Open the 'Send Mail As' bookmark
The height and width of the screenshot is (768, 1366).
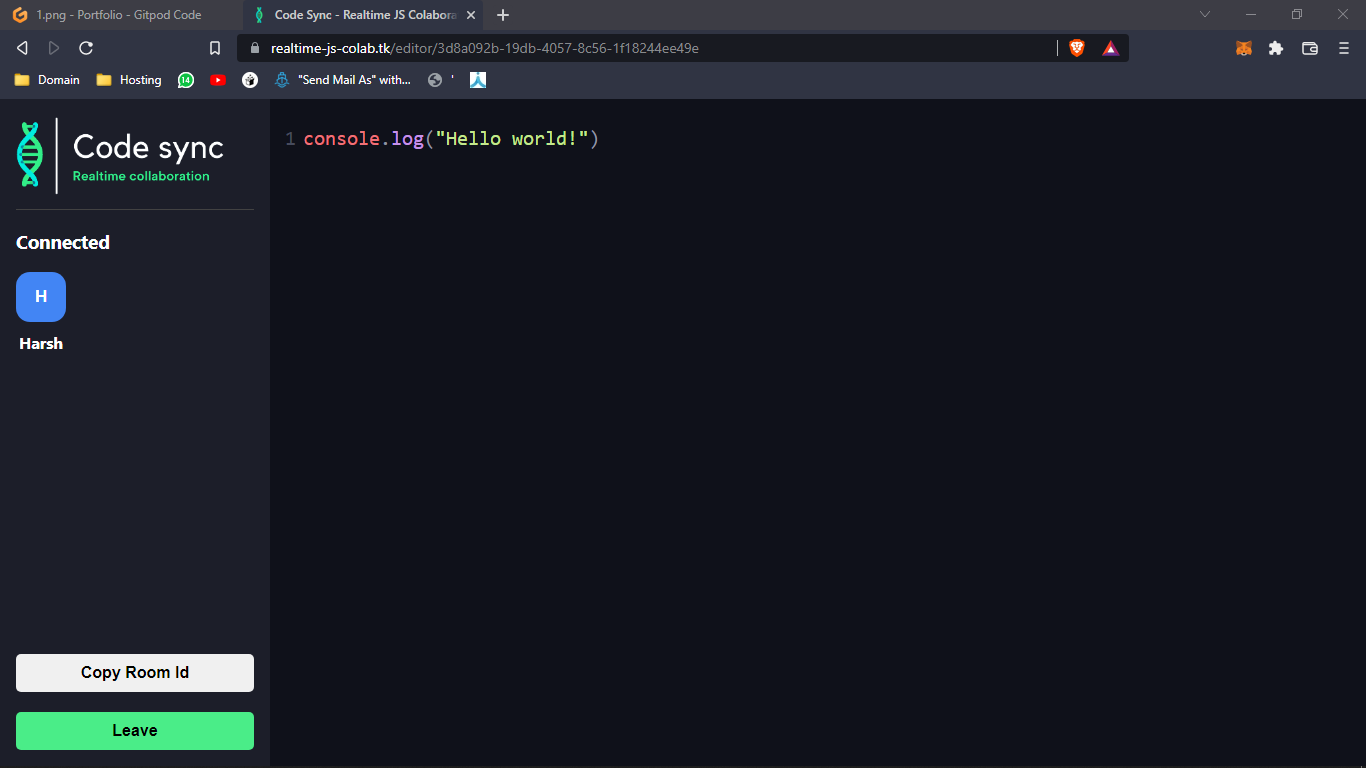343,80
